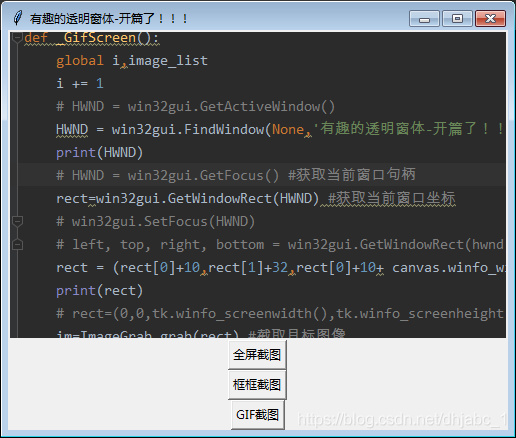This screenshot has width=516, height=438.
Task: Click the 'rect = (rect[0]+10' code line
Action: click(280, 267)
